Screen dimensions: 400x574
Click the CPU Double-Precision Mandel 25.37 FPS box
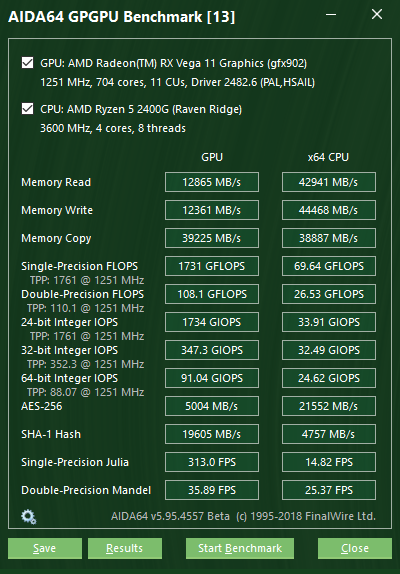[329, 490]
